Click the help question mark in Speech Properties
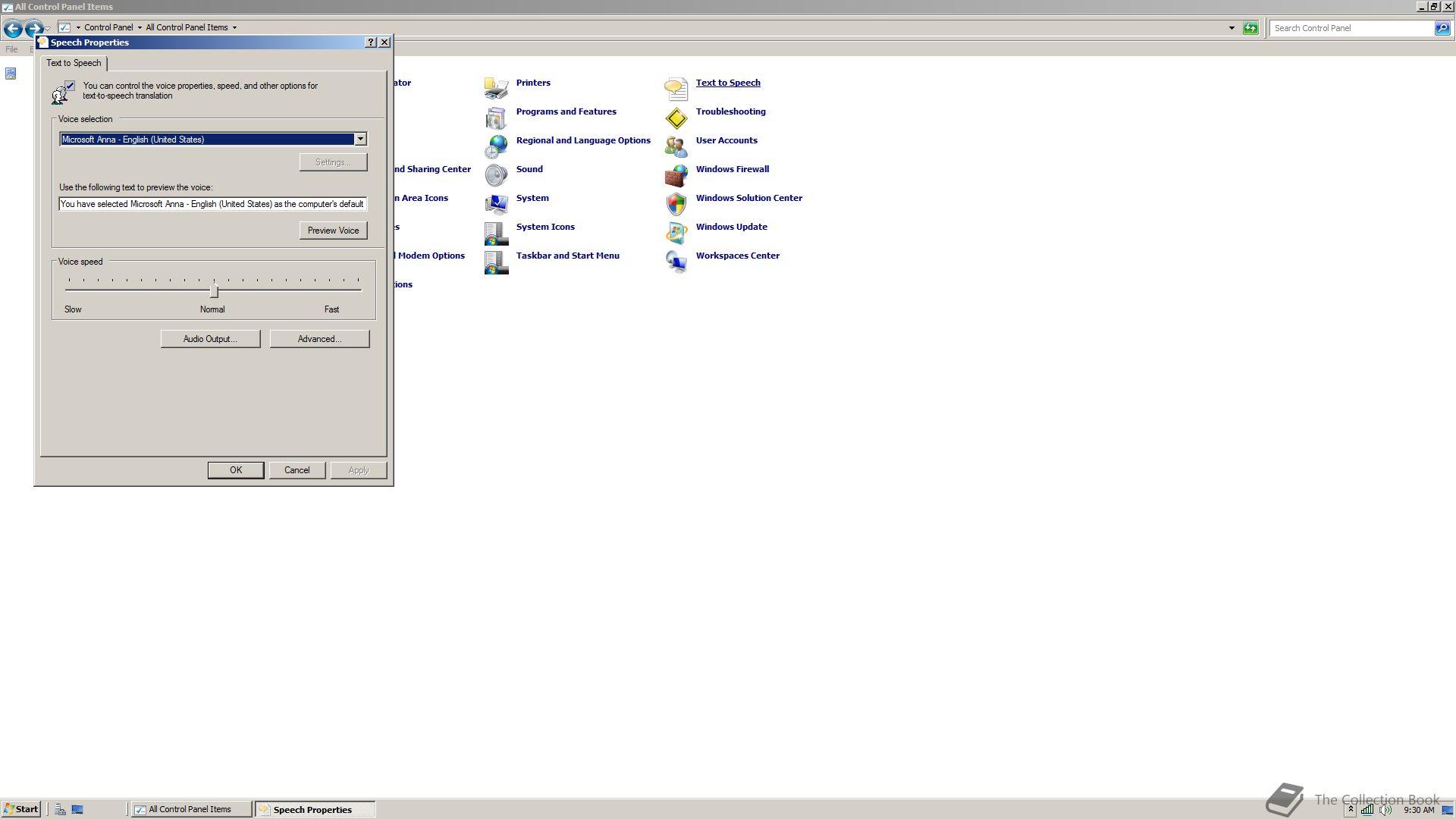 point(370,42)
